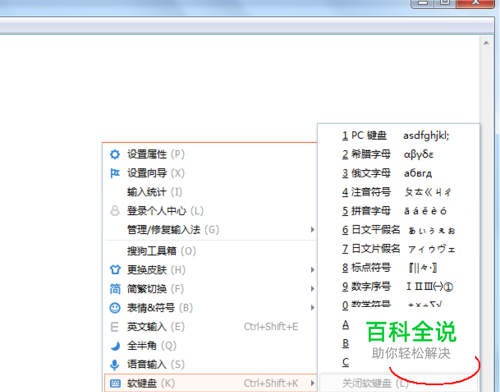This screenshot has height=392, width=500.
Task: Choose 语音输入 (S) menu entry
Action: point(211,365)
